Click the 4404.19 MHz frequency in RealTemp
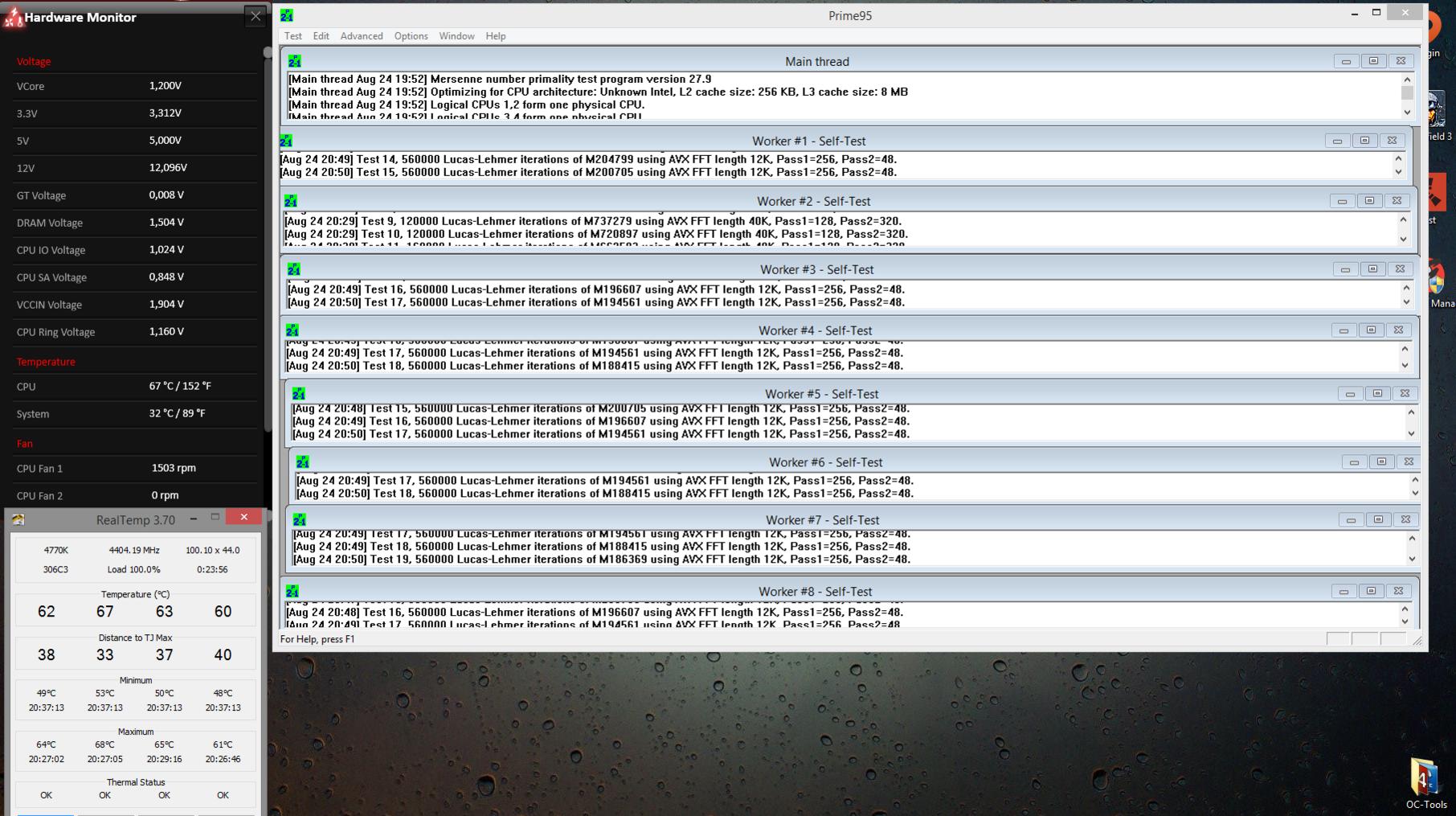 click(134, 551)
